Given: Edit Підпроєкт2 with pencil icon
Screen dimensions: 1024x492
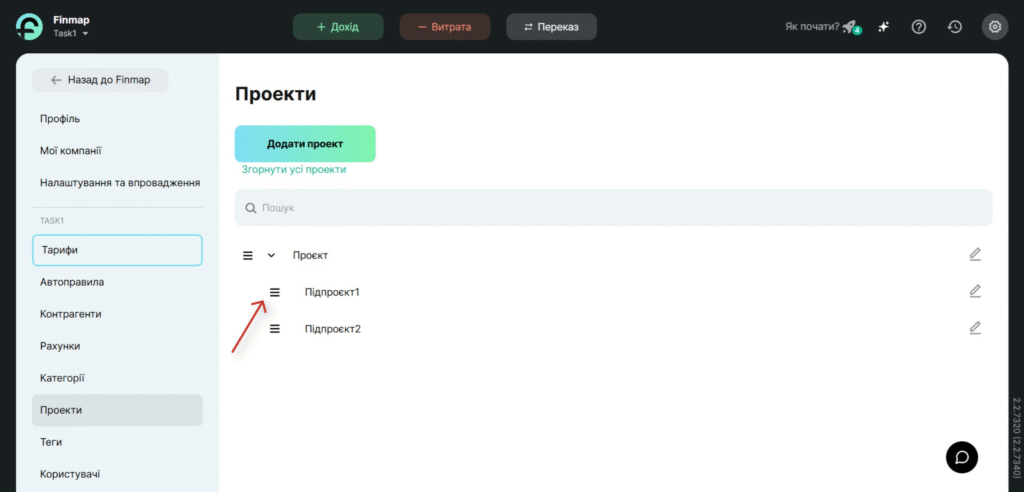Looking at the screenshot, I should pos(975,327).
